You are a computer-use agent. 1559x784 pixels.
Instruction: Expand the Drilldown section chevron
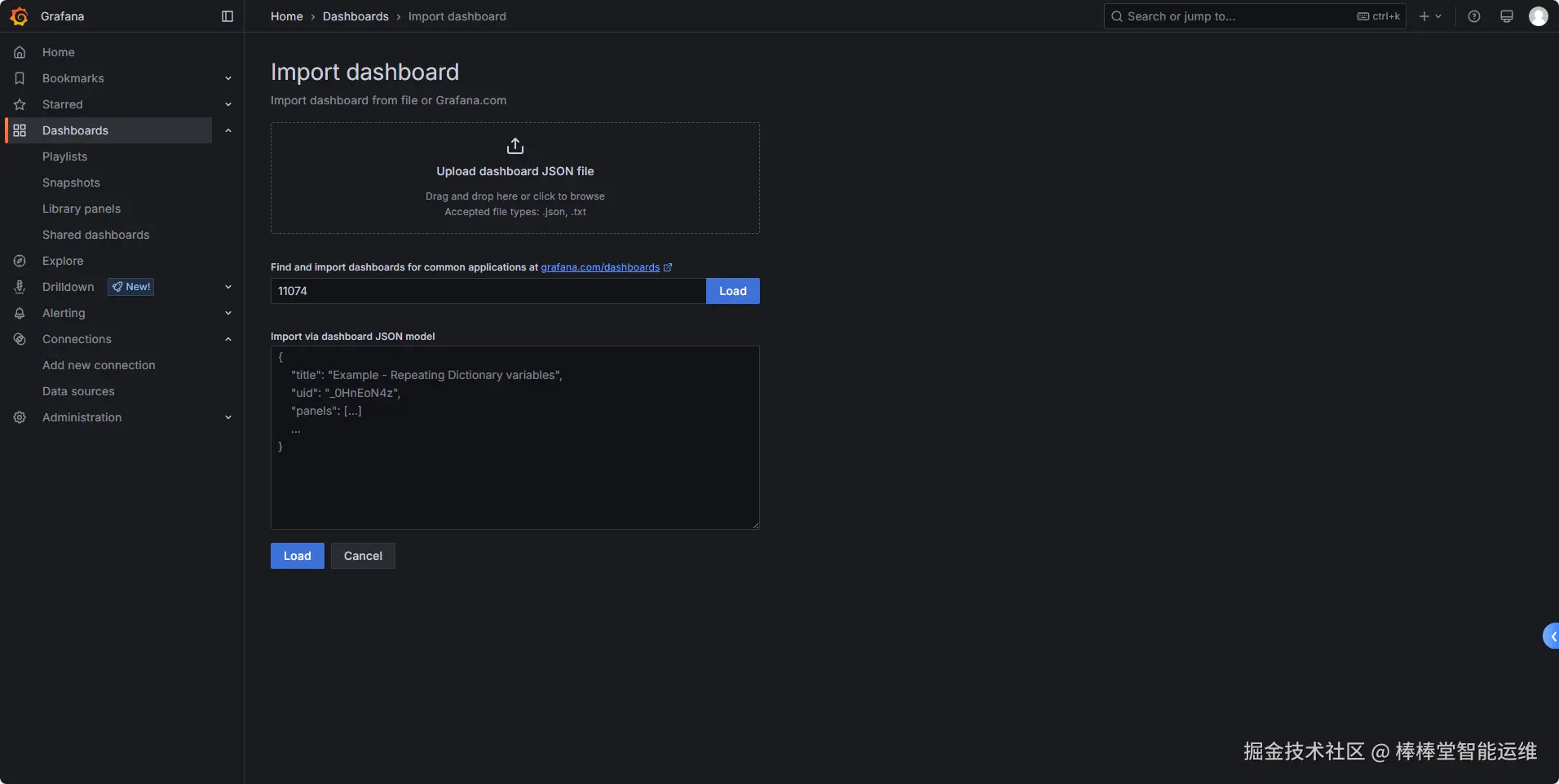click(228, 287)
